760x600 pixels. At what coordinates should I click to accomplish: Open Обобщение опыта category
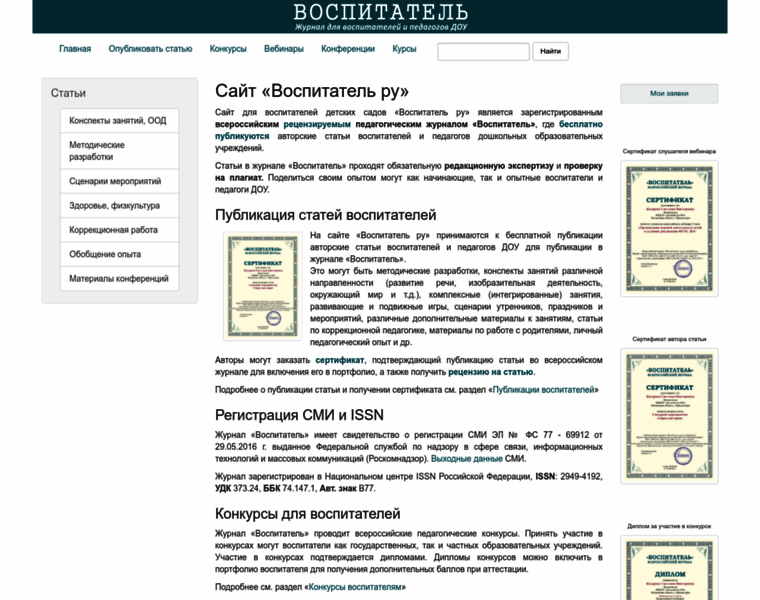pos(119,254)
